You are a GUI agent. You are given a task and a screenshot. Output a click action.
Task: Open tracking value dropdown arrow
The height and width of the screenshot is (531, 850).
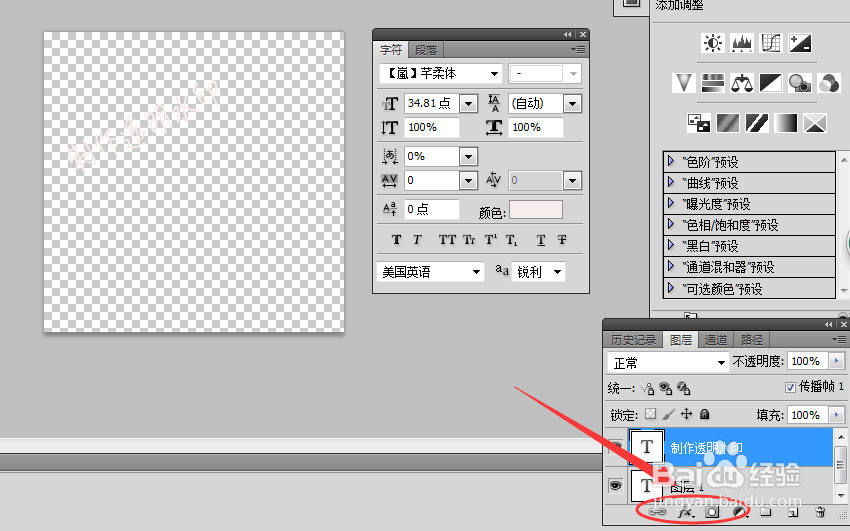[468, 180]
